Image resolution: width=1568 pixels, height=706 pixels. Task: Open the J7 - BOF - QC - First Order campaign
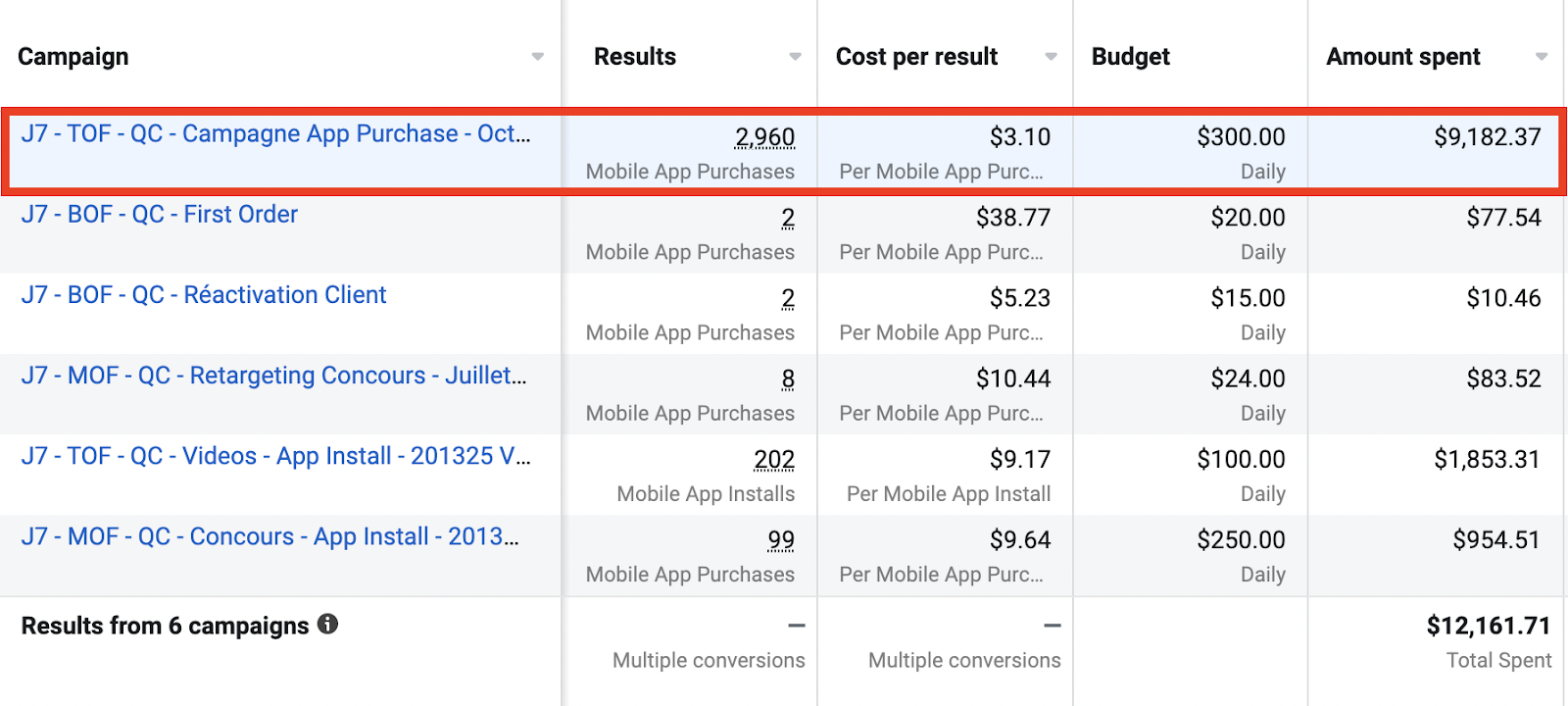tap(160, 215)
